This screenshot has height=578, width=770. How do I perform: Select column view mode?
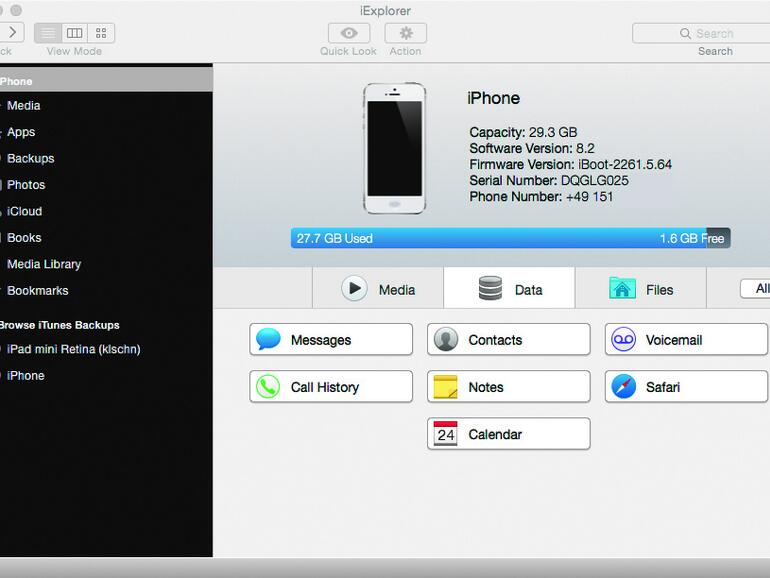tap(75, 33)
